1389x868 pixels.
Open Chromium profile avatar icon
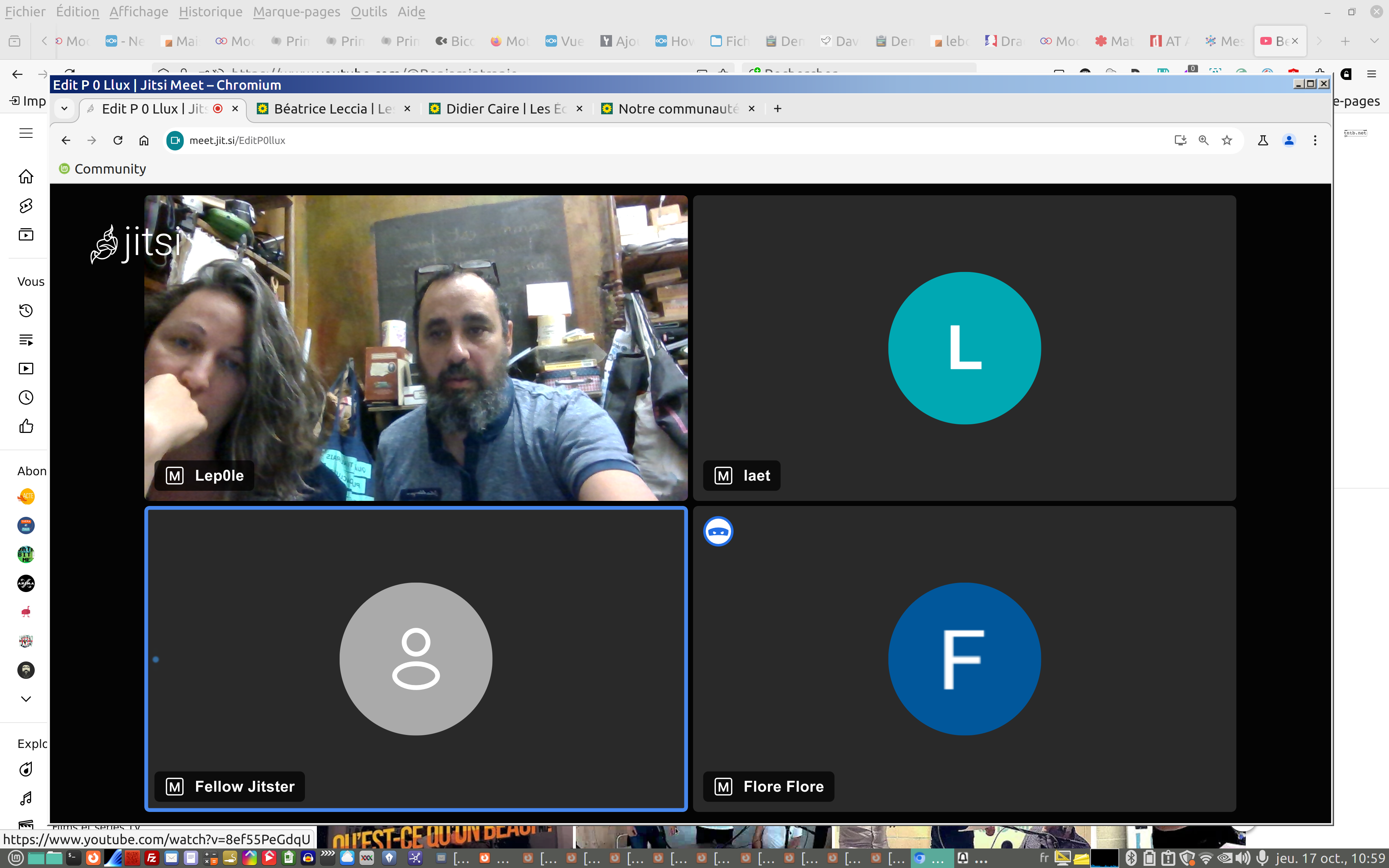[x=1289, y=141]
